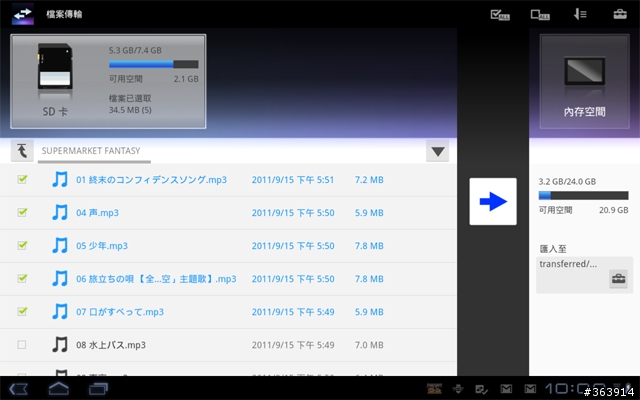Uncheck the 06 旅立ちの唄 checkbox

click(22, 278)
